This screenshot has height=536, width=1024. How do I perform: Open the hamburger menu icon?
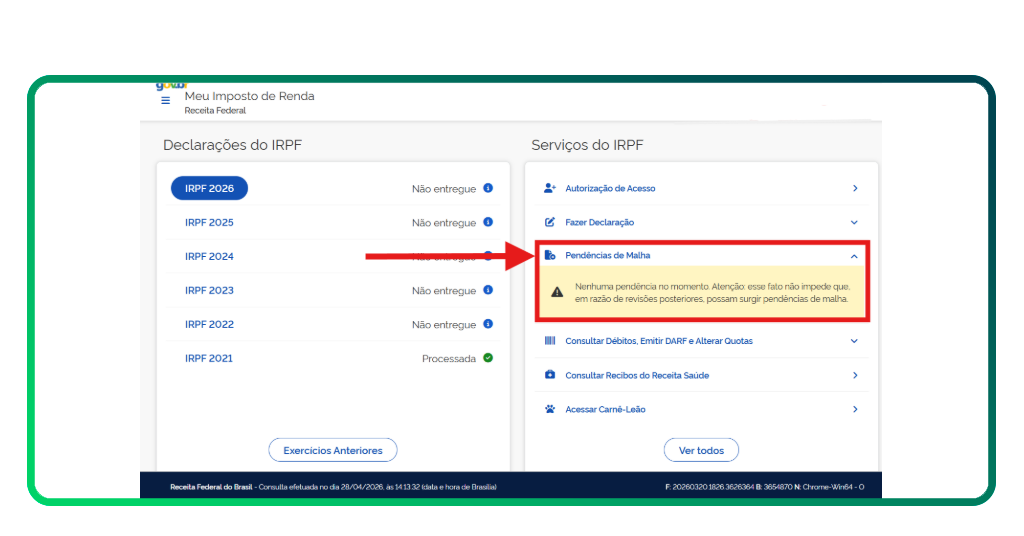point(165,101)
